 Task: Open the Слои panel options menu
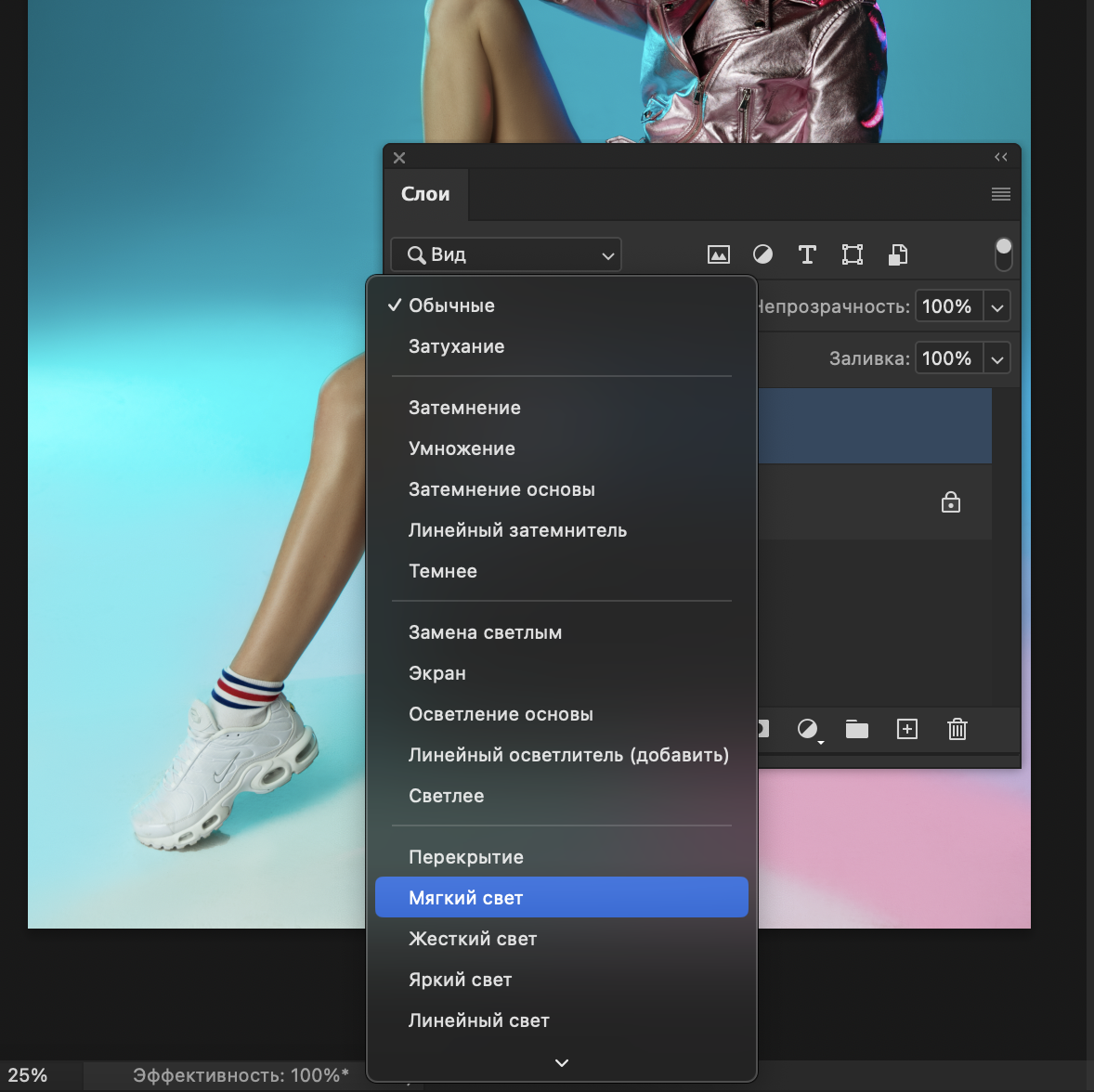click(x=1000, y=194)
